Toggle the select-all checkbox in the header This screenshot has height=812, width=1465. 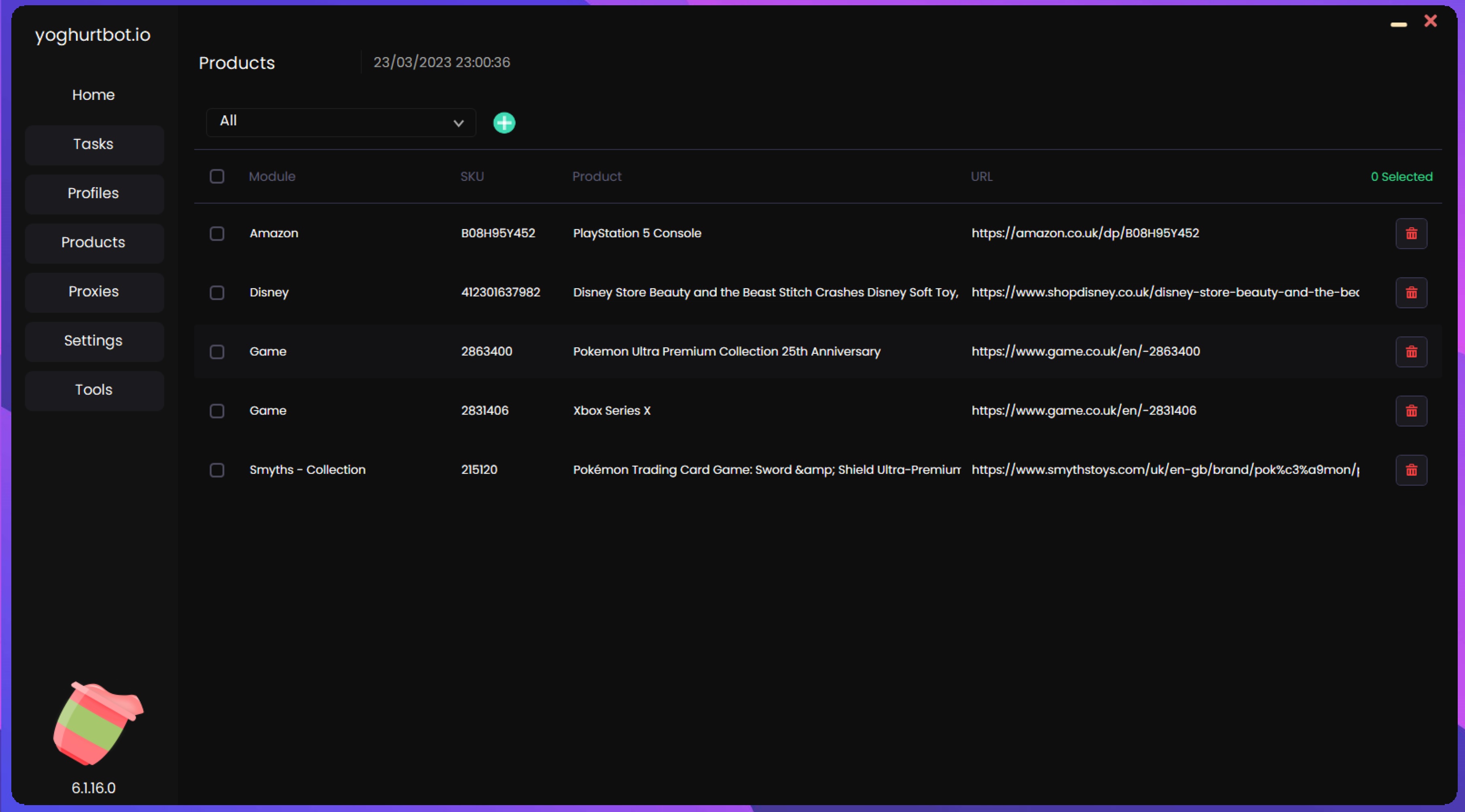click(217, 176)
